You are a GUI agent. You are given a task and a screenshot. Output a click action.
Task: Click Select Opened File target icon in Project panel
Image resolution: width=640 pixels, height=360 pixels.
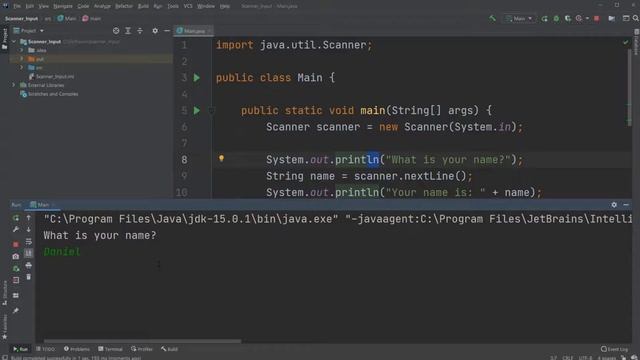[x=116, y=31]
